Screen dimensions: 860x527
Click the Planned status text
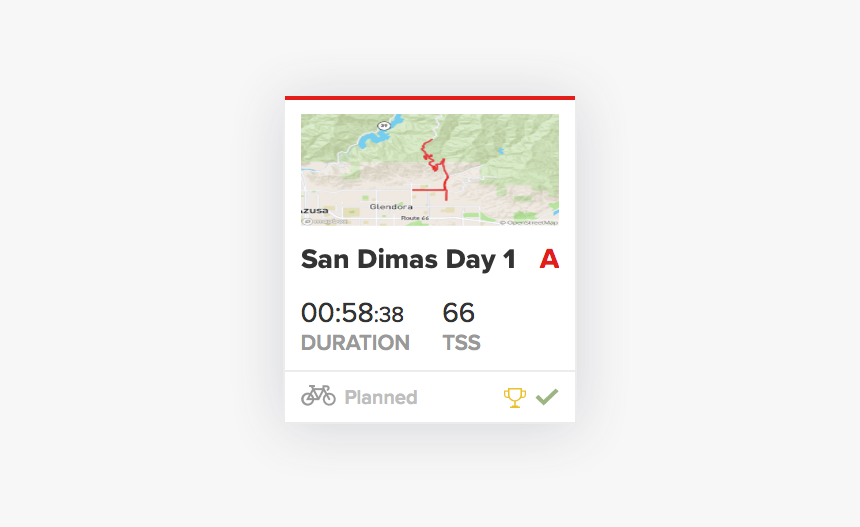(x=381, y=397)
